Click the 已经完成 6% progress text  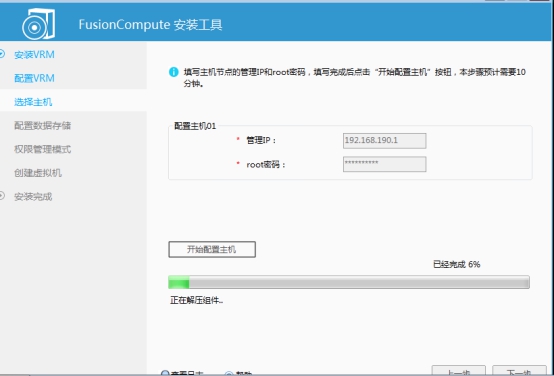click(x=456, y=264)
